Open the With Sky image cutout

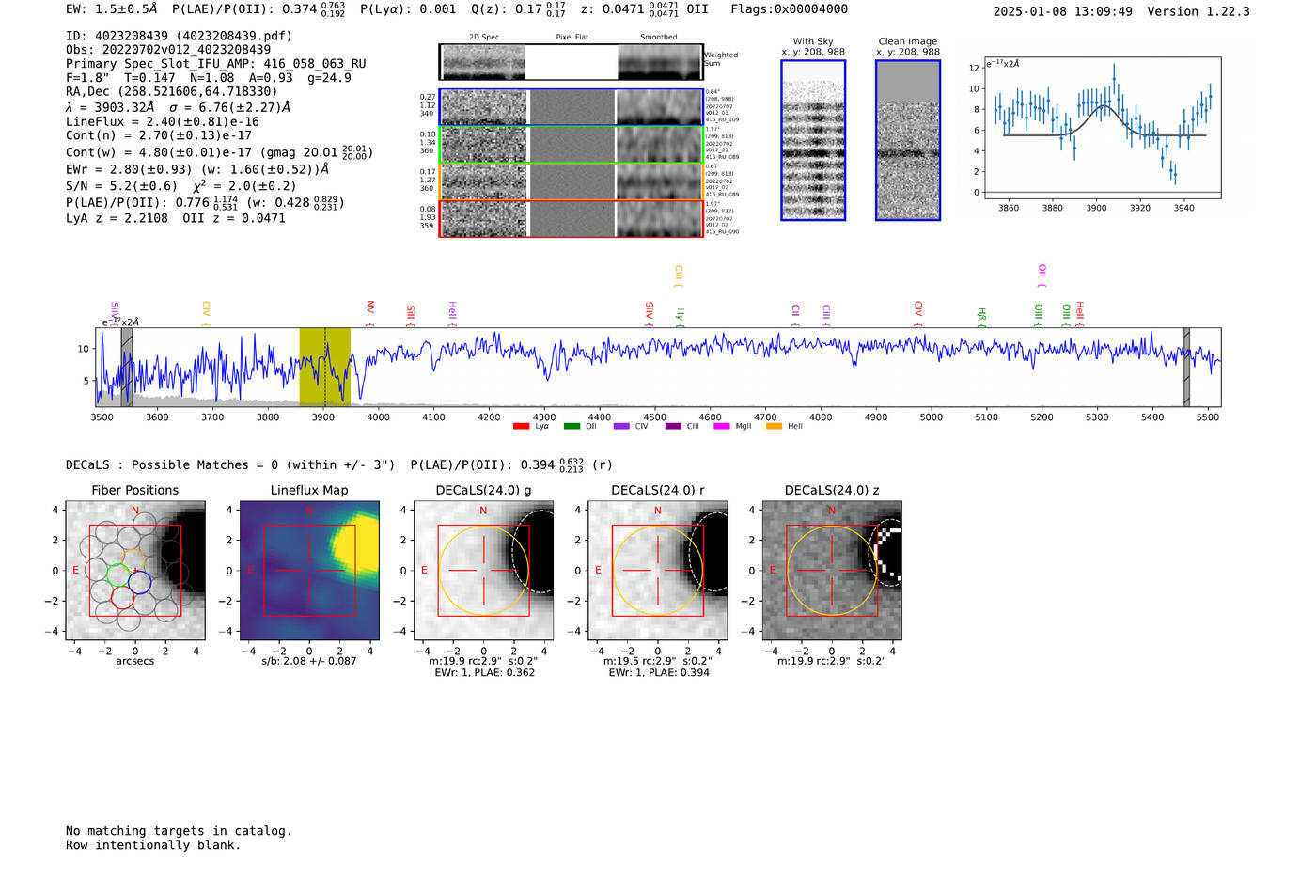click(813, 140)
